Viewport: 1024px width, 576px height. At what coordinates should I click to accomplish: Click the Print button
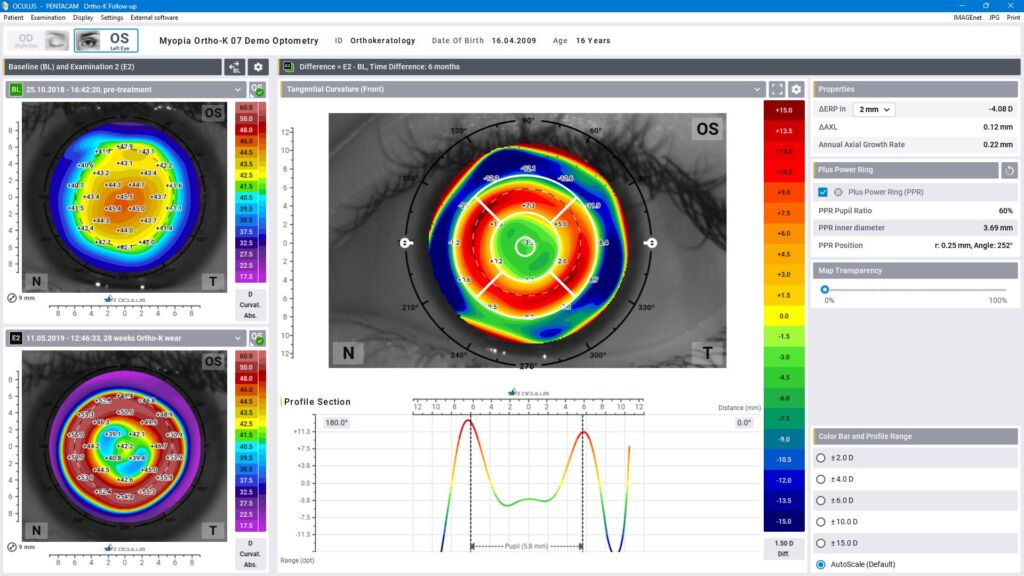tap(1013, 18)
